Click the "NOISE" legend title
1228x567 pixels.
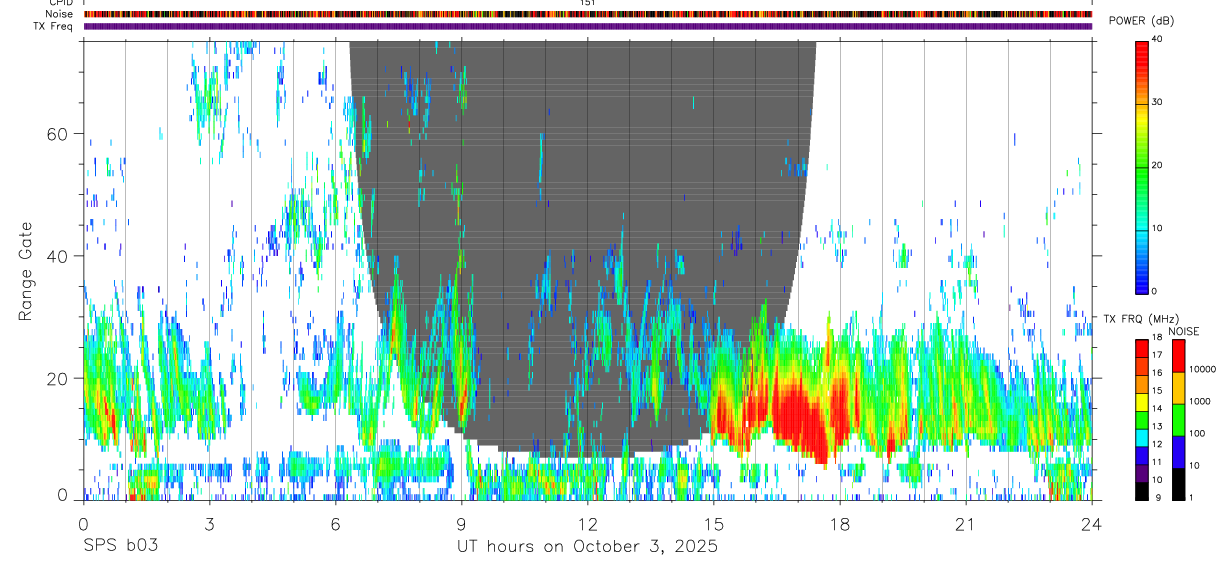(1184, 332)
